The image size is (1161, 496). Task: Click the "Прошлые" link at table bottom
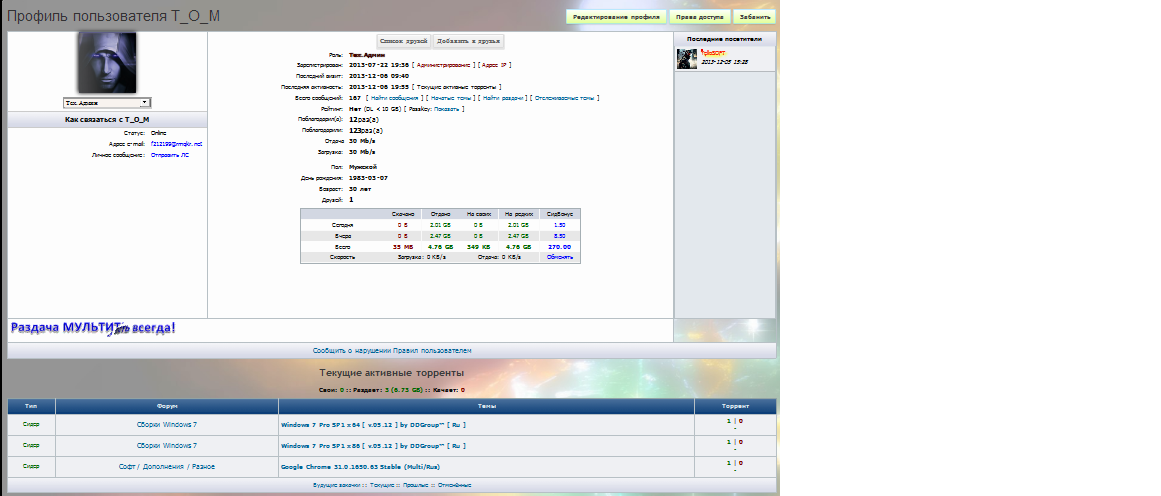pos(417,486)
